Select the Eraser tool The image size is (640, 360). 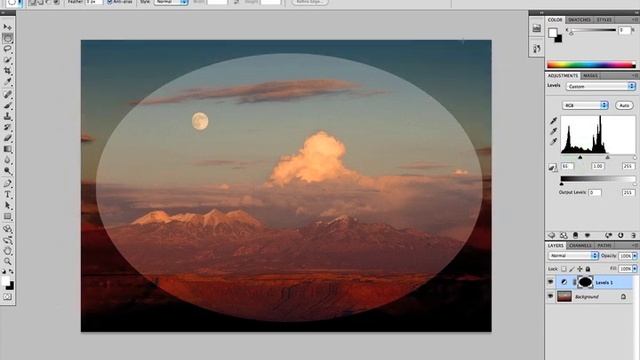[7, 138]
